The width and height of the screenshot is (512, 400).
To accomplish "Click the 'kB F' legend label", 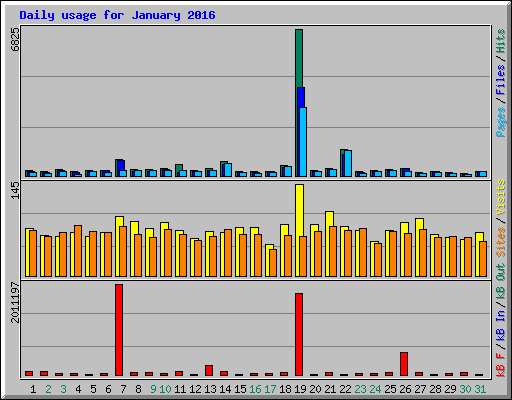I will (x=500, y=365).
